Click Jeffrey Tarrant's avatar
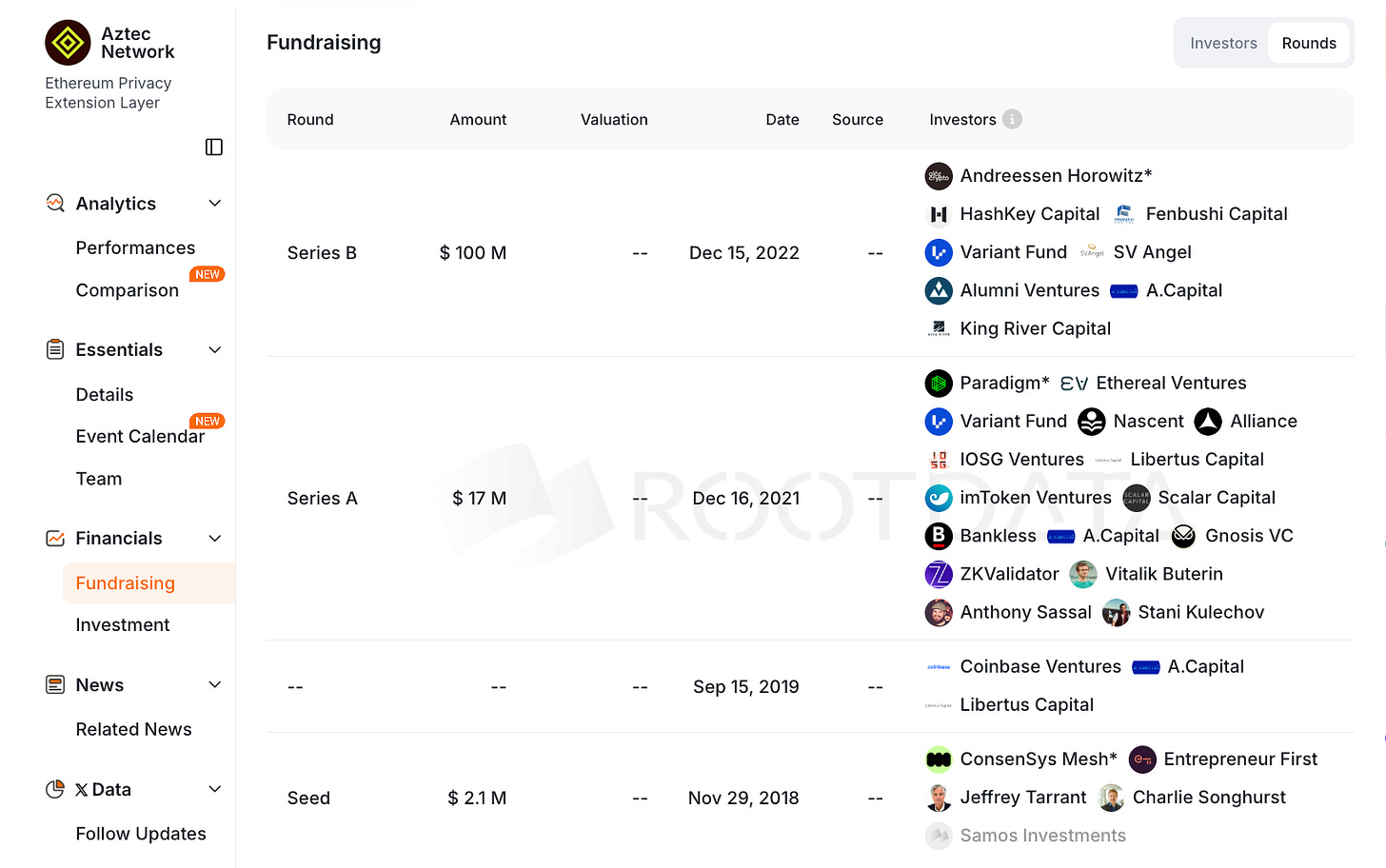This screenshot has width=1386, height=868. click(939, 797)
